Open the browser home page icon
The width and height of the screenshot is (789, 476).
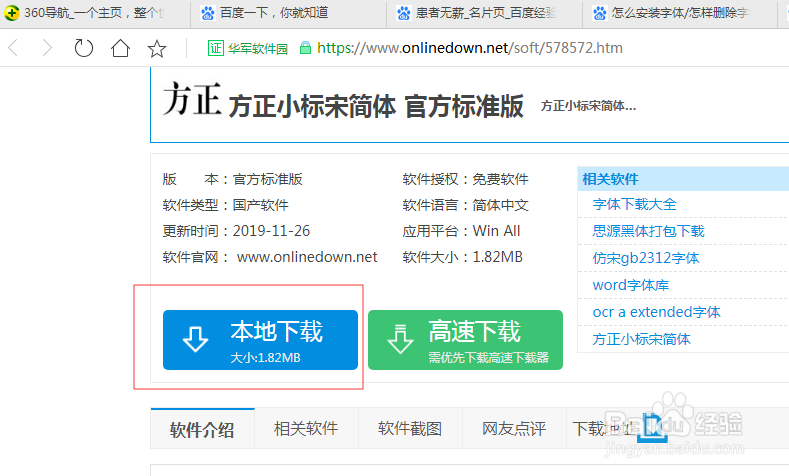pyautogui.click(x=120, y=48)
